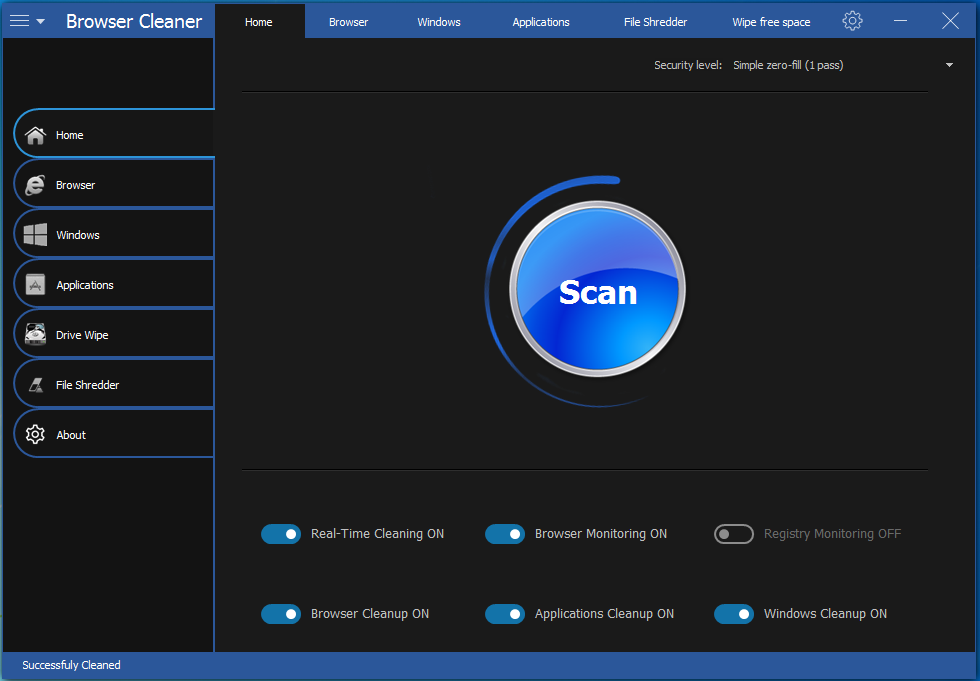Click the Browser Cleaner title text

(134, 21)
